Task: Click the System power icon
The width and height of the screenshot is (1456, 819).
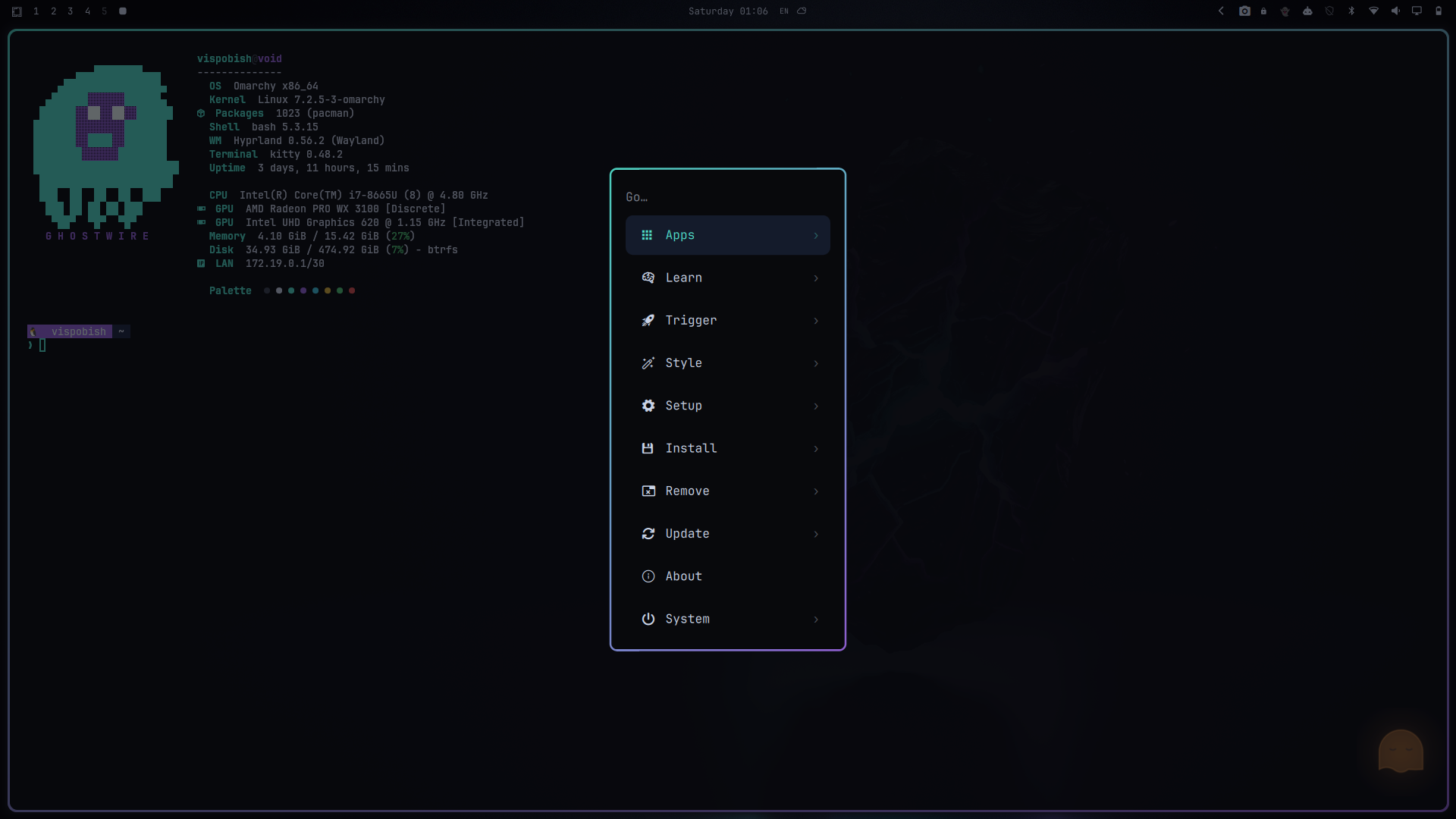Action: point(648,619)
